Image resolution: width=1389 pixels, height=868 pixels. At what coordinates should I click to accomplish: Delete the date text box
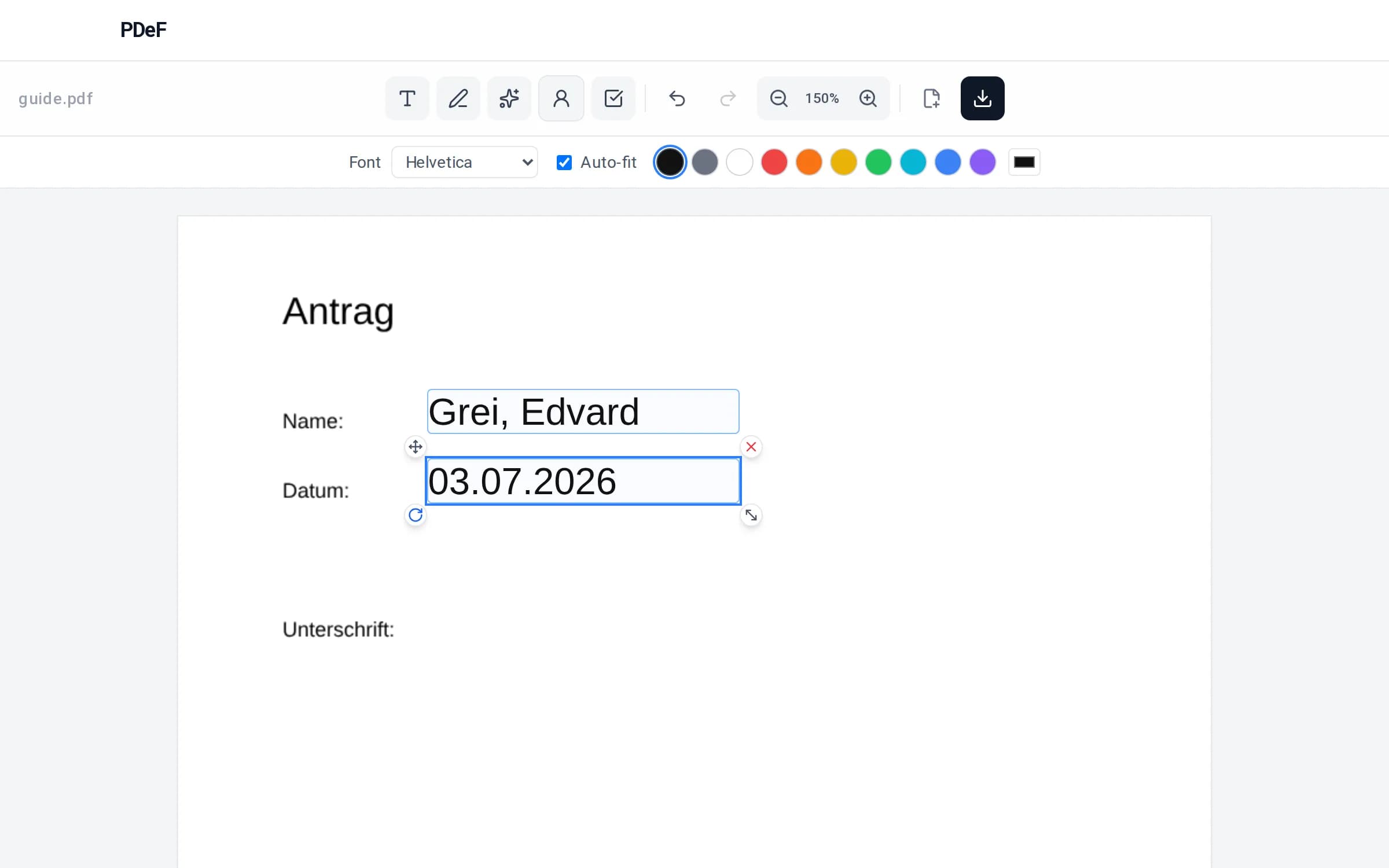tap(751, 447)
